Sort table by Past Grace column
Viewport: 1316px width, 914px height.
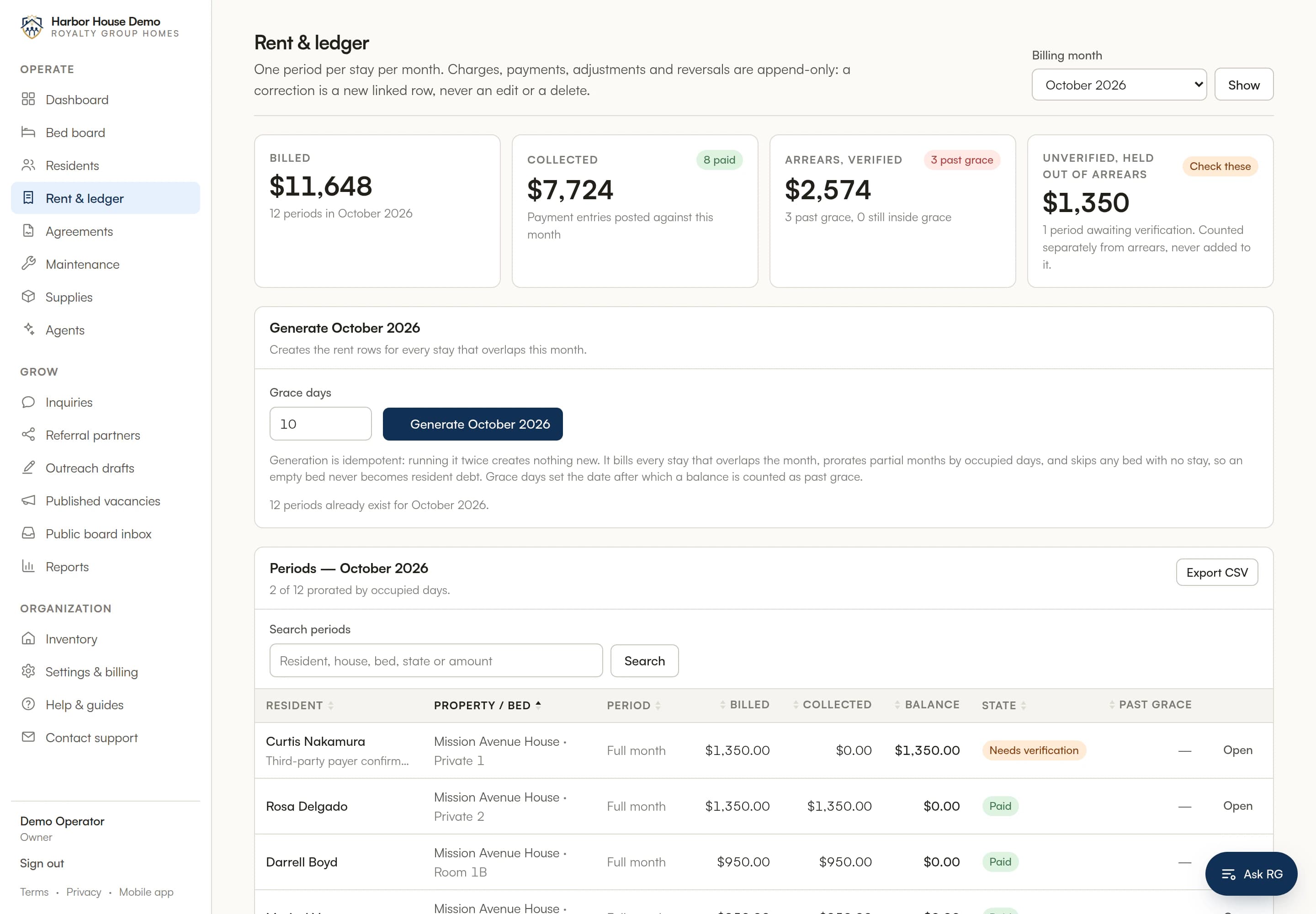(x=1150, y=705)
